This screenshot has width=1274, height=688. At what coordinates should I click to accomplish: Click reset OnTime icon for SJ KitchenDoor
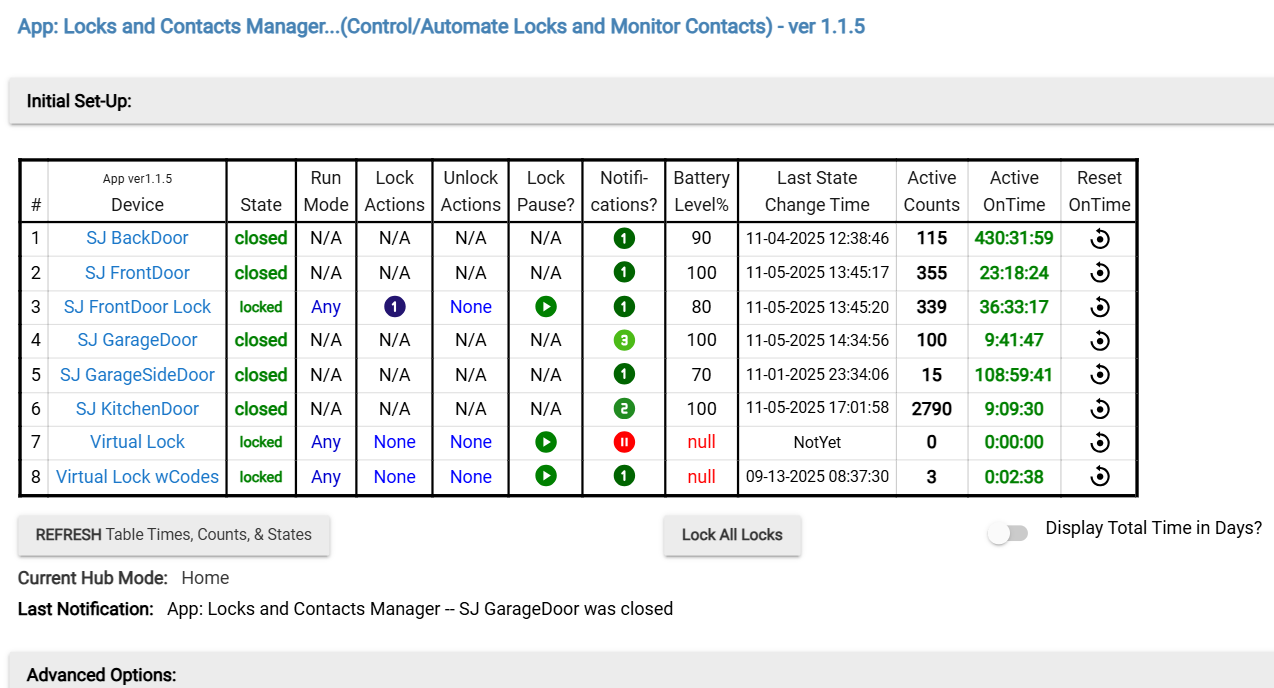(x=1099, y=409)
